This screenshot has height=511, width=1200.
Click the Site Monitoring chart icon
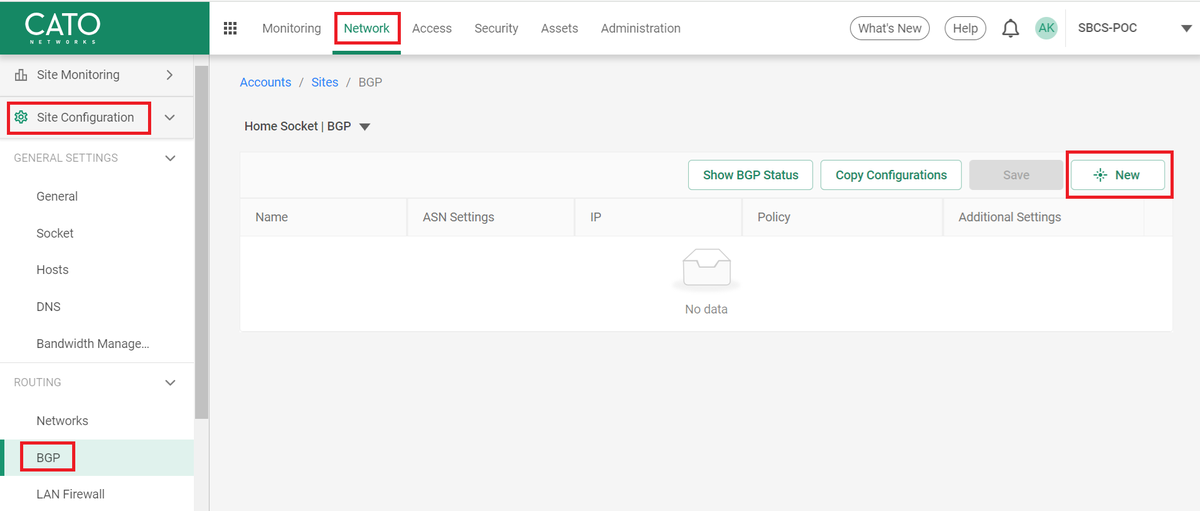[21, 75]
